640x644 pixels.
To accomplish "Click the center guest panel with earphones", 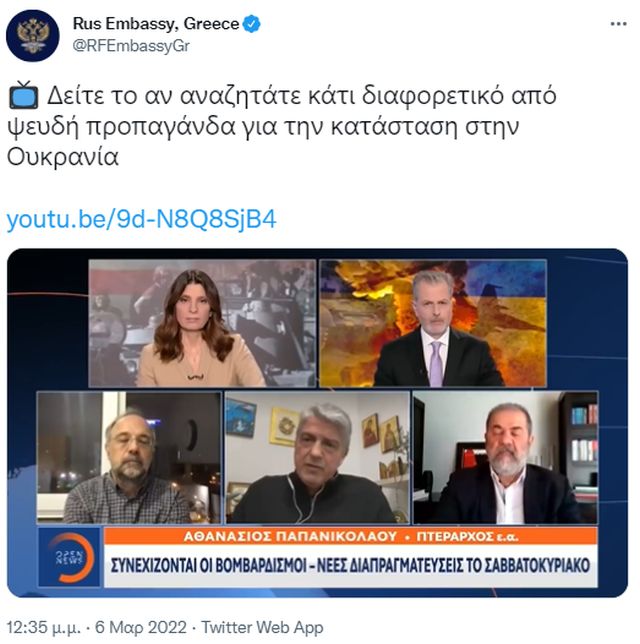I will (x=318, y=458).
